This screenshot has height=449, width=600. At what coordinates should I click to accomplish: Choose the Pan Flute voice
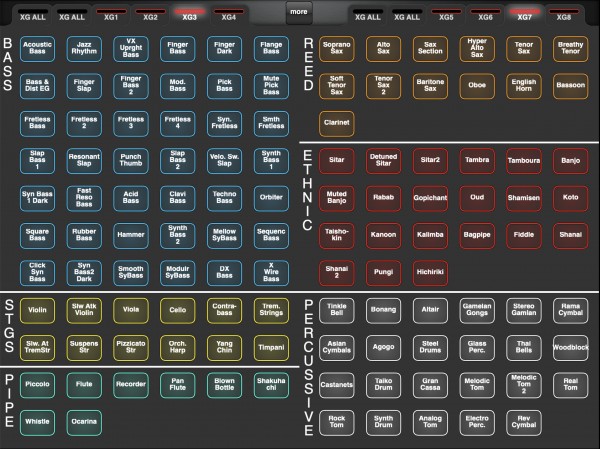coord(178,385)
